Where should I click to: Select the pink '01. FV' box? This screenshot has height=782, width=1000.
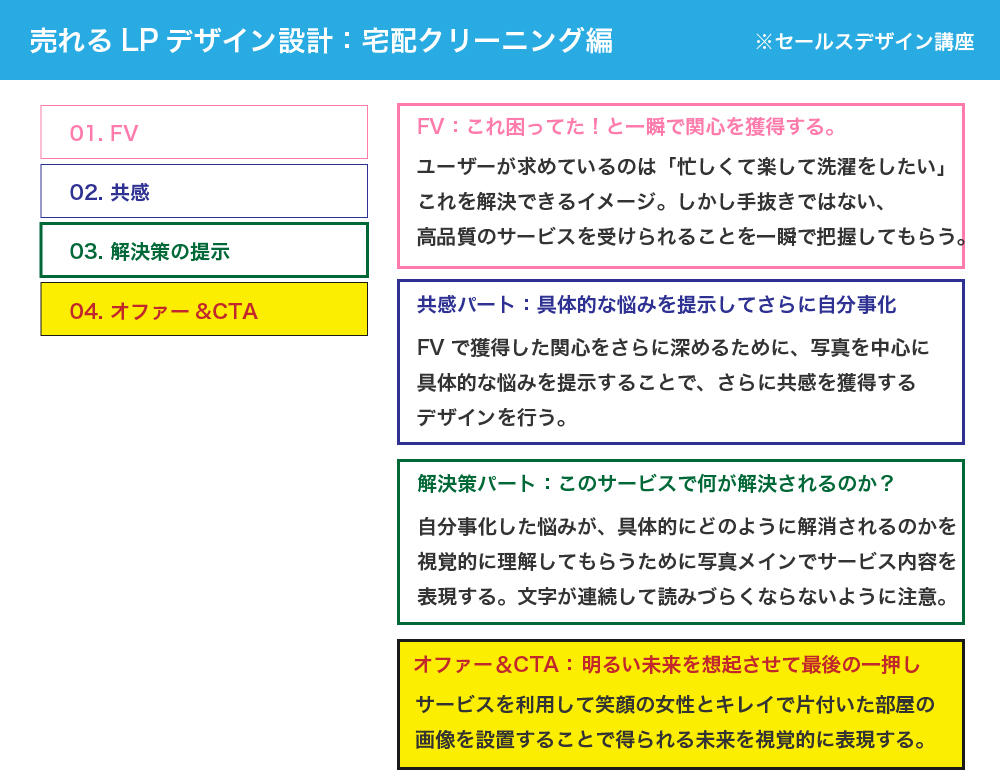[x=203, y=132]
